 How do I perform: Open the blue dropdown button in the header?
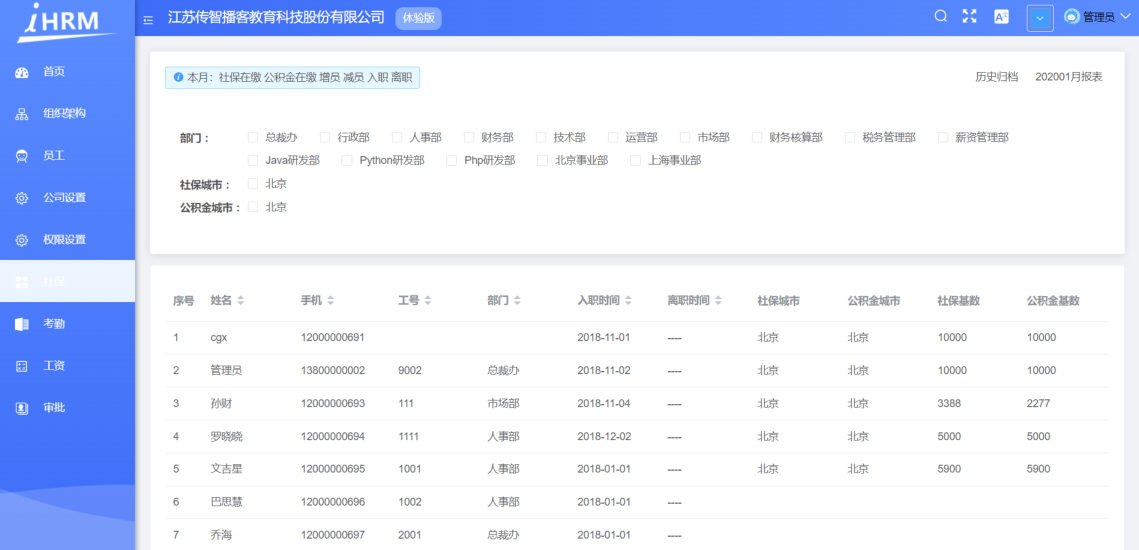[1040, 18]
